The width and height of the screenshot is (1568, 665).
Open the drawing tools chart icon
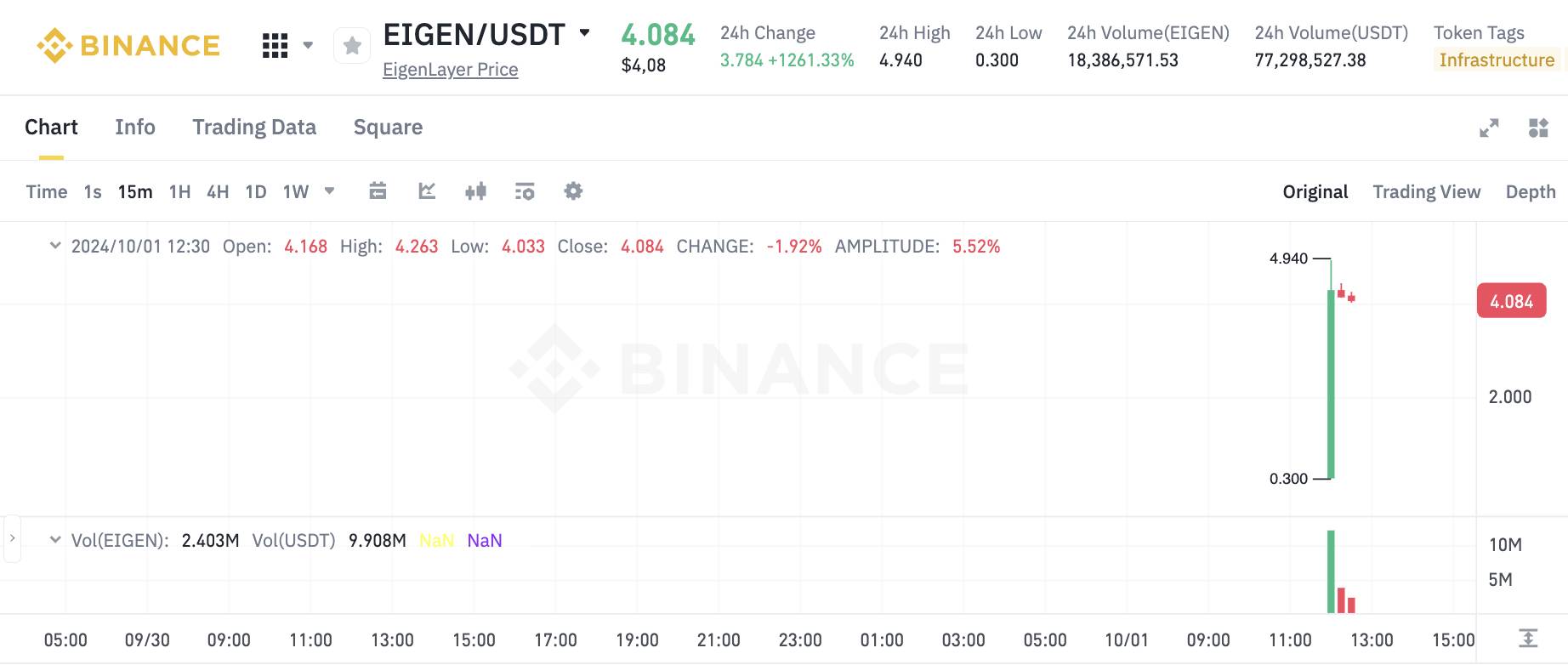[x=427, y=191]
